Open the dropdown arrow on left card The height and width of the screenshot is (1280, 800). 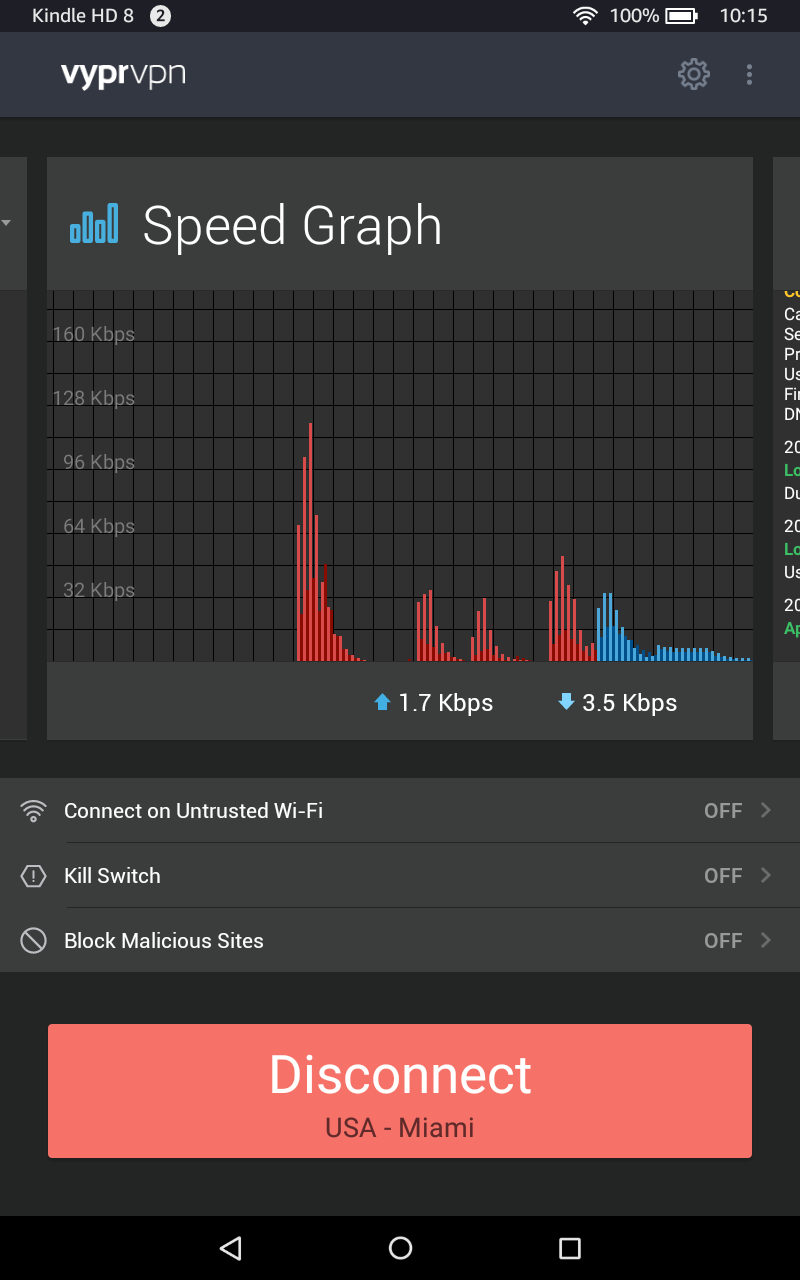coord(6,222)
